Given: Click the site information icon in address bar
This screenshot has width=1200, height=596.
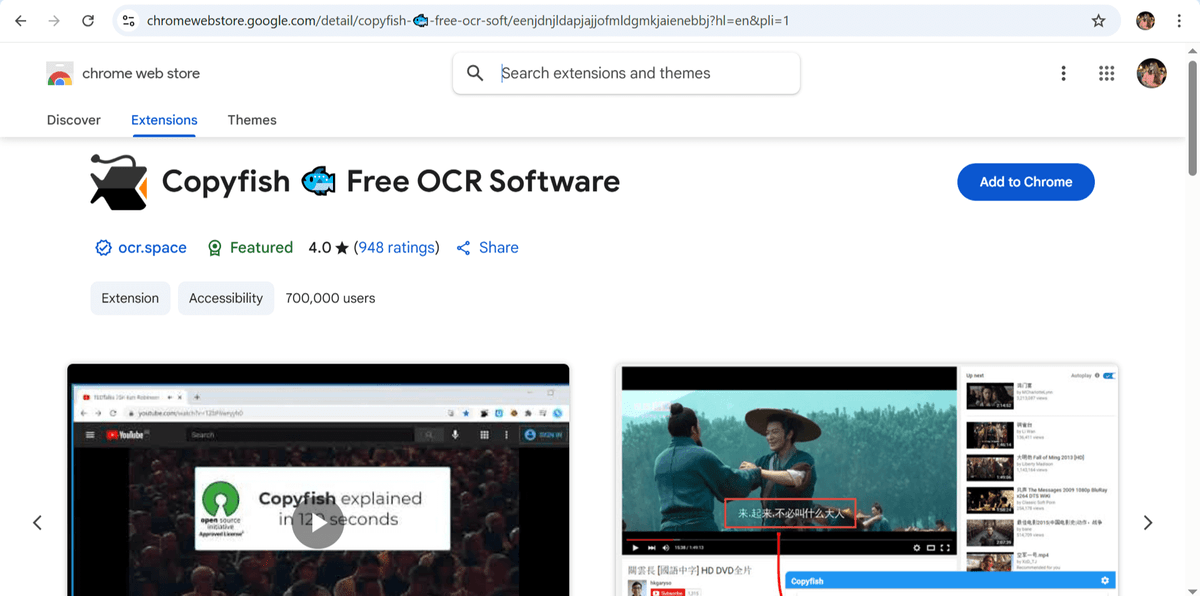Looking at the screenshot, I should pos(128,21).
